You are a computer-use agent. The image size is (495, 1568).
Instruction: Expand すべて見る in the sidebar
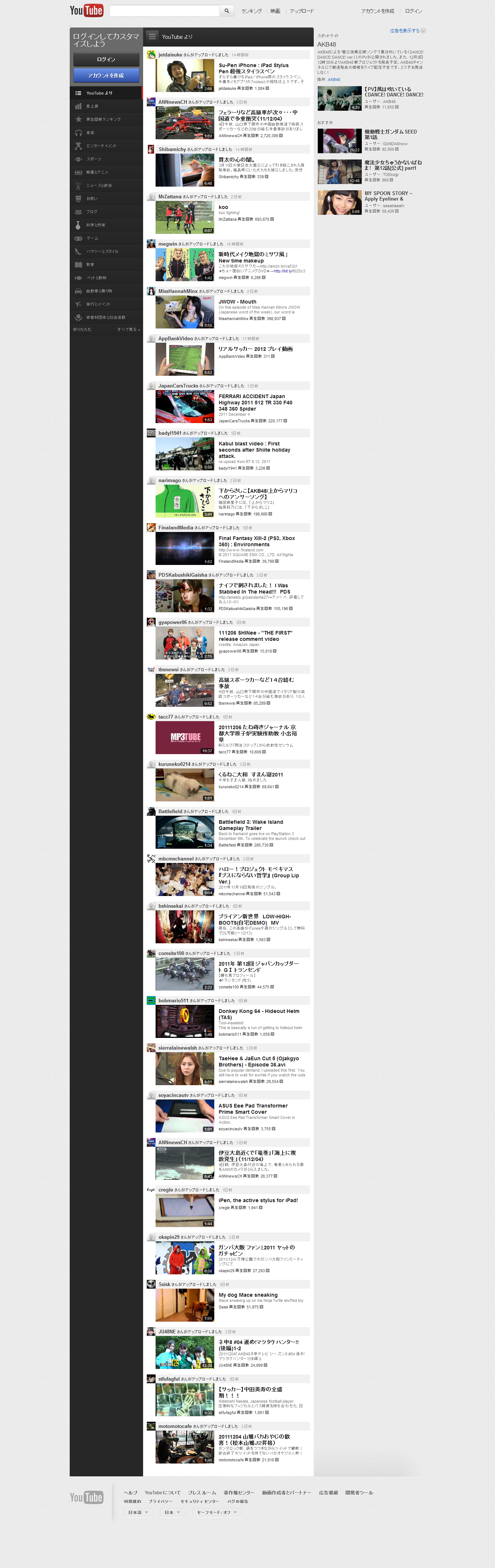(x=128, y=329)
